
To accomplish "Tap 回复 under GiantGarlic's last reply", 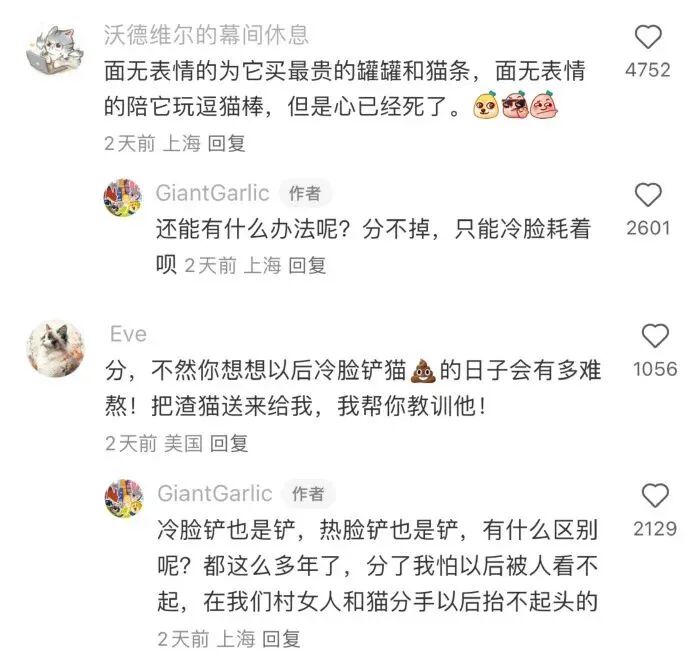I will (281, 639).
